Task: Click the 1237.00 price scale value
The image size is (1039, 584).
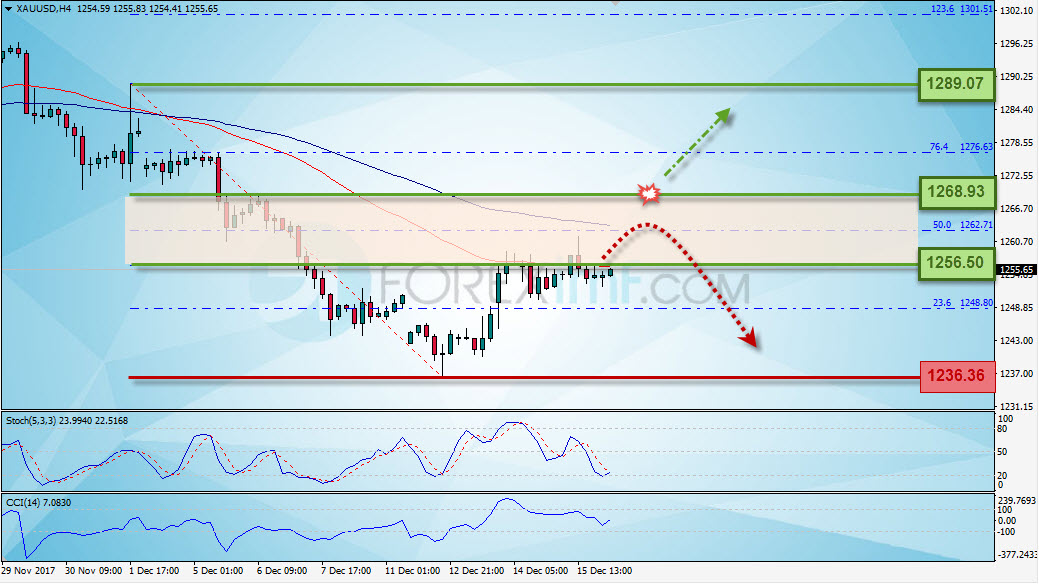Action: pos(1016,374)
